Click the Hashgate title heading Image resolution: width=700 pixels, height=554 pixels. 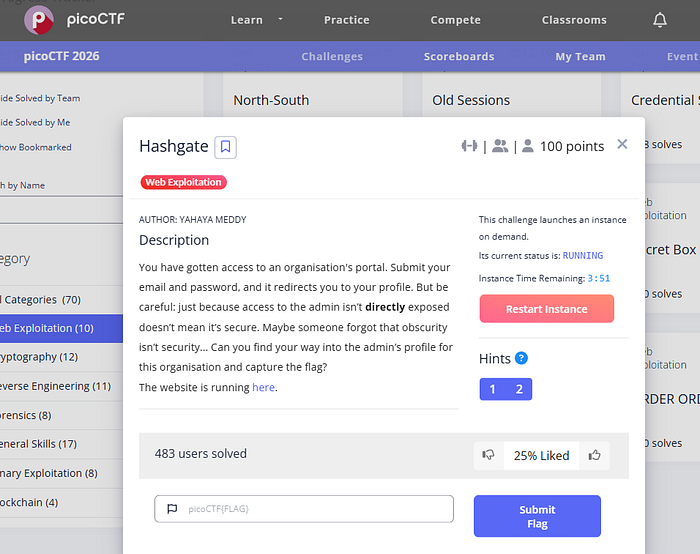[174, 146]
